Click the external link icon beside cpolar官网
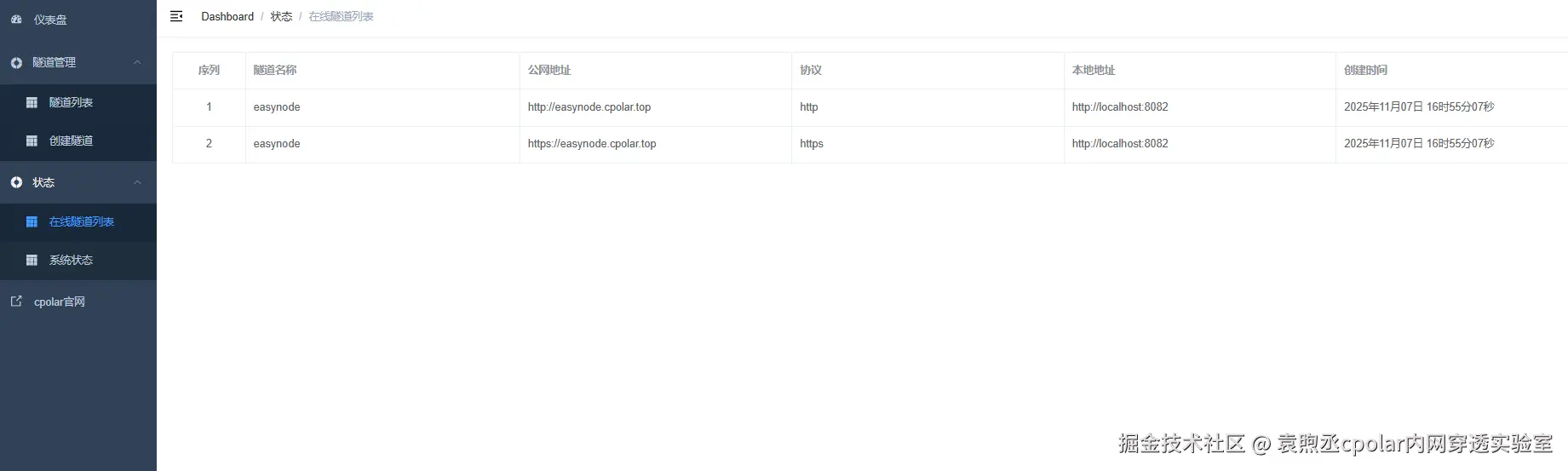Viewport: 1568px width, 471px height. pyautogui.click(x=16, y=301)
